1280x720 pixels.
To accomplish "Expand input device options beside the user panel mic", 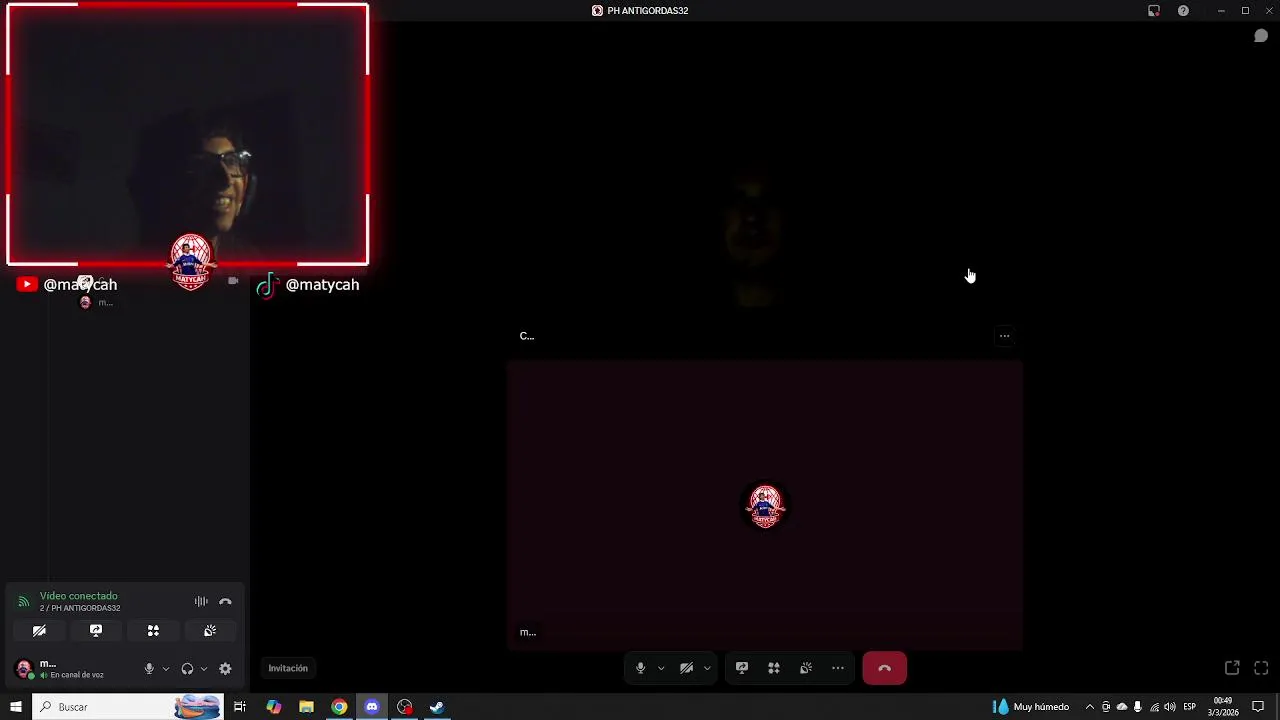I will coord(165,669).
